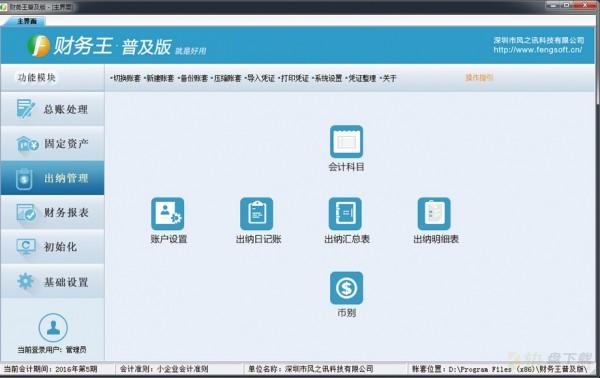Click 深圳市风之讯科技有限公司 header text
Viewport: 600px width, 378px height.
pos(539,40)
